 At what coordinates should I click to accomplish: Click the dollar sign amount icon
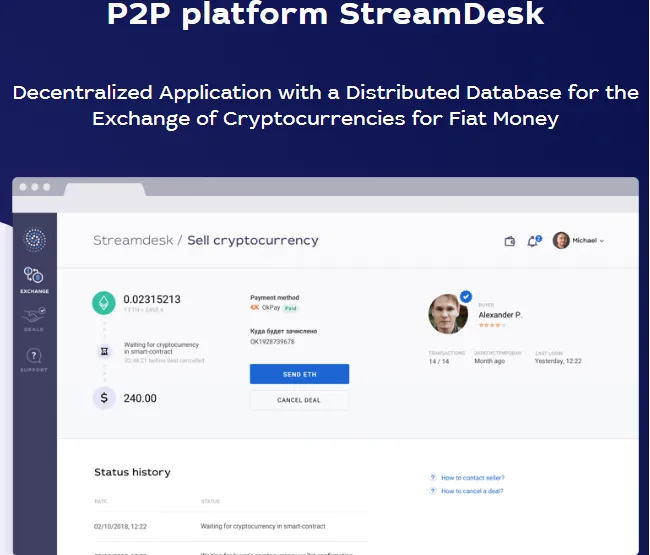coord(104,398)
